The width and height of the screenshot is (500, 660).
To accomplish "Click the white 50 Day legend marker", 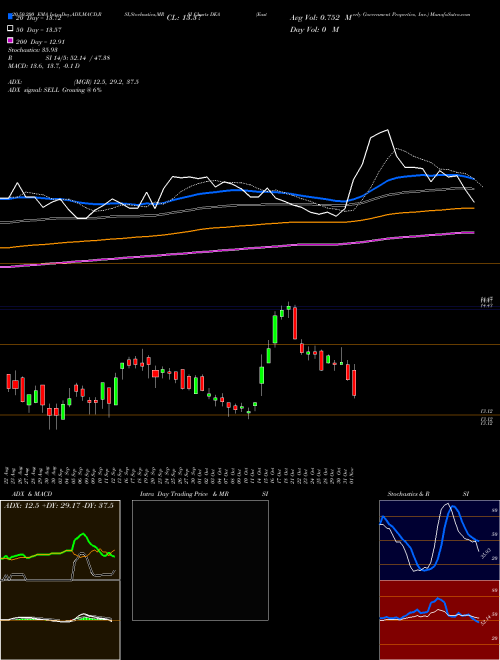I will [10, 29].
